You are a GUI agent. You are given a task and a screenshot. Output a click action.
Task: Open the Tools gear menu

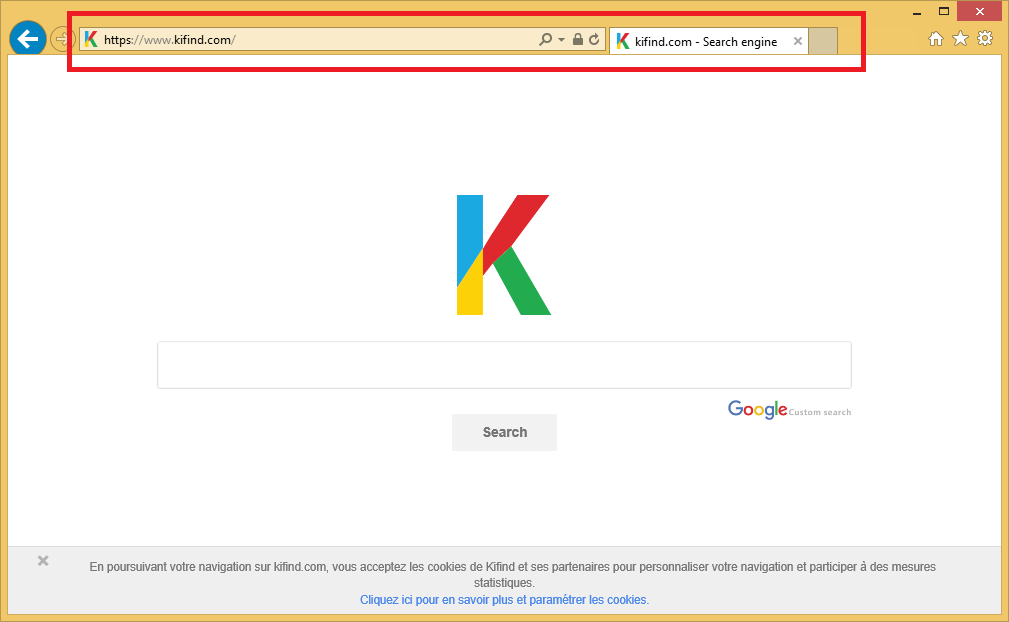[x=985, y=39]
